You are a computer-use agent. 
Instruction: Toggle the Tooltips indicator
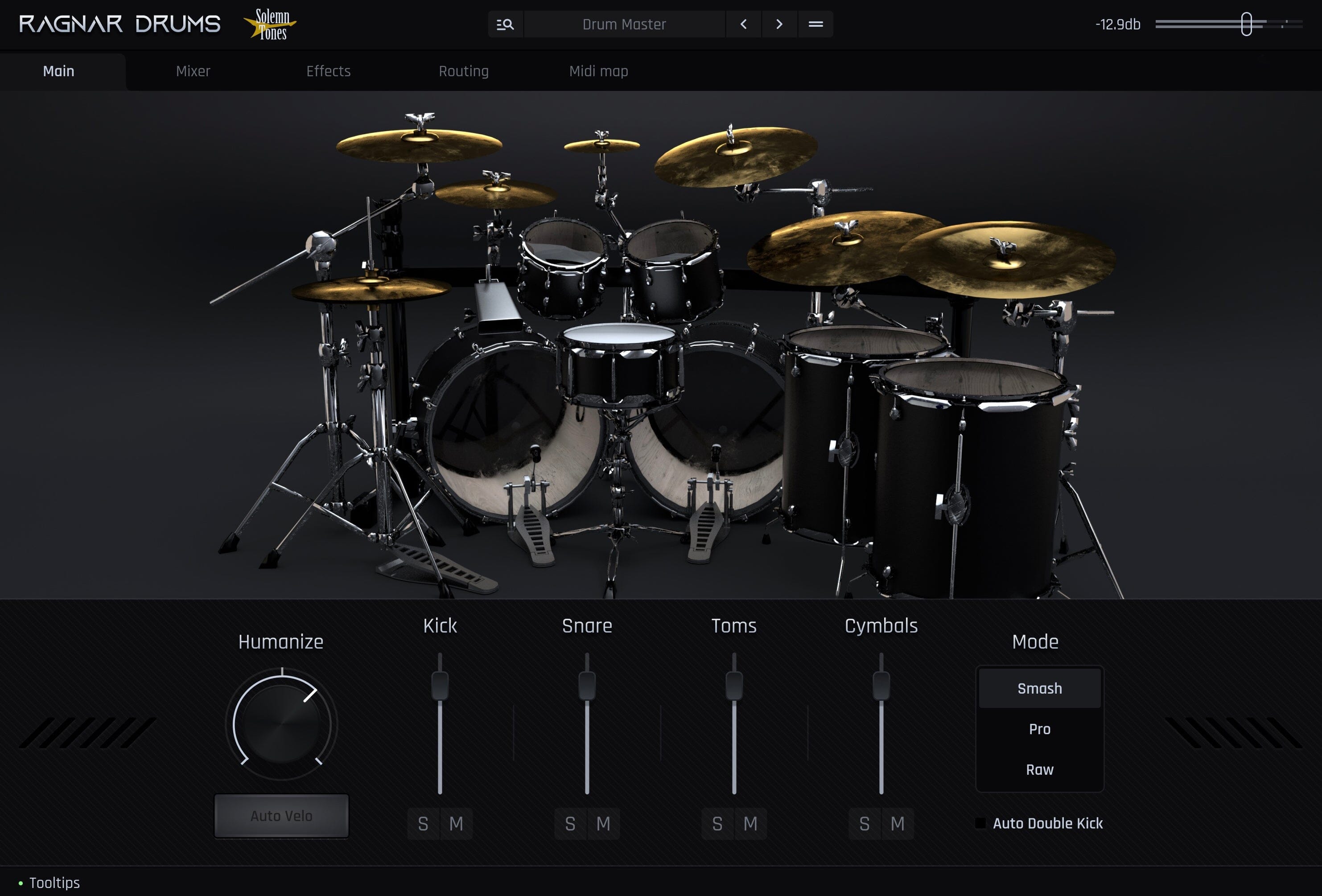21,883
